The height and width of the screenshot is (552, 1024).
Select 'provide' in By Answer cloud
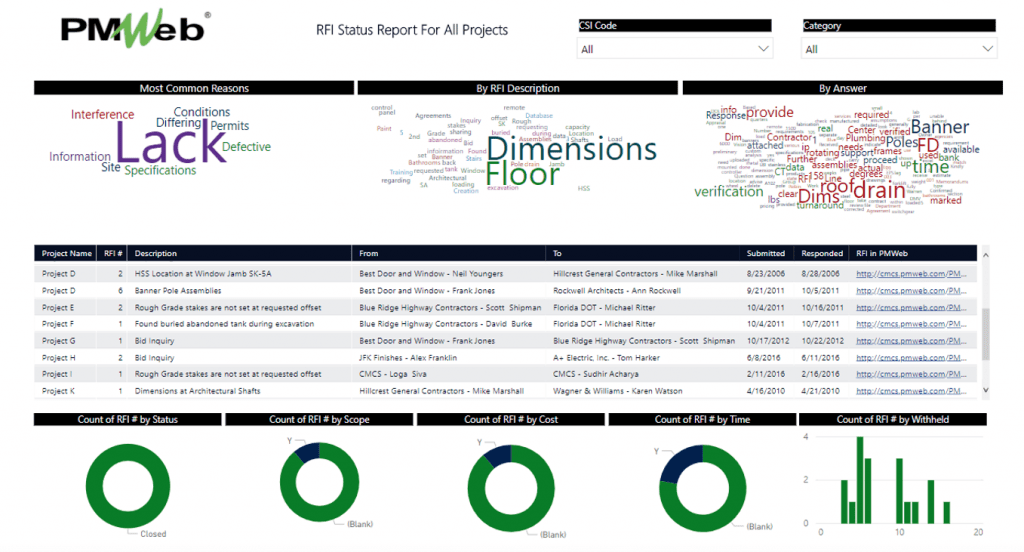point(769,112)
